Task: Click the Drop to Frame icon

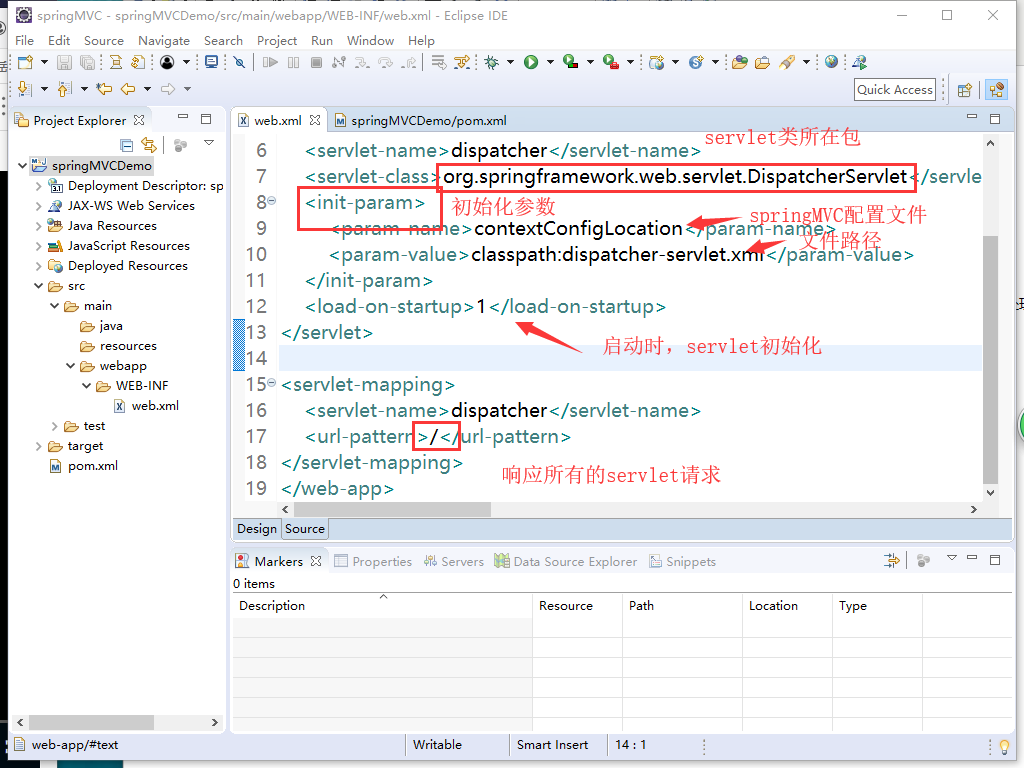Action: coord(439,62)
